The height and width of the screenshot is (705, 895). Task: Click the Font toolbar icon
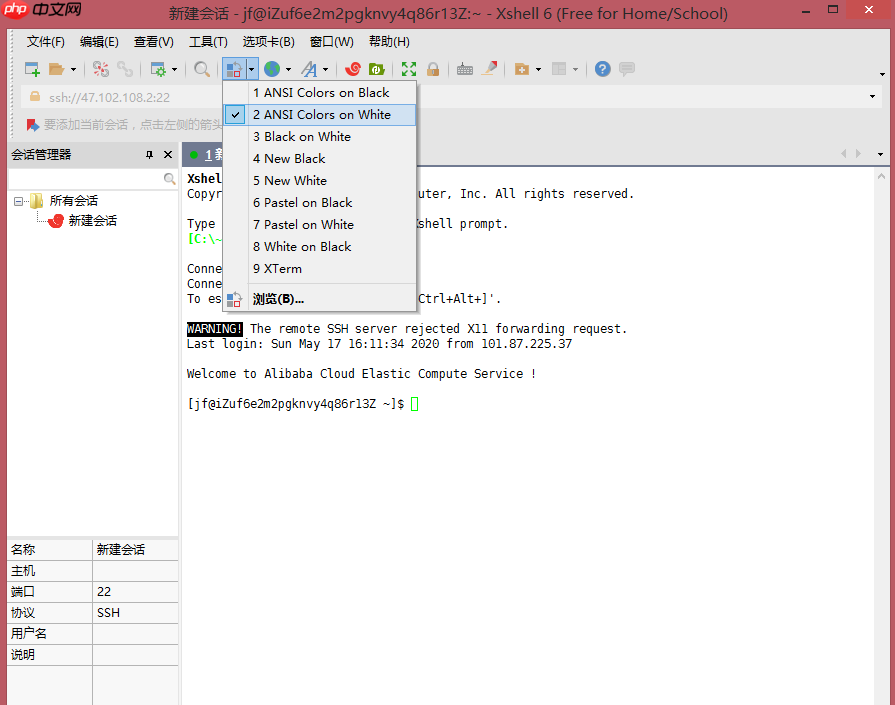[309, 69]
